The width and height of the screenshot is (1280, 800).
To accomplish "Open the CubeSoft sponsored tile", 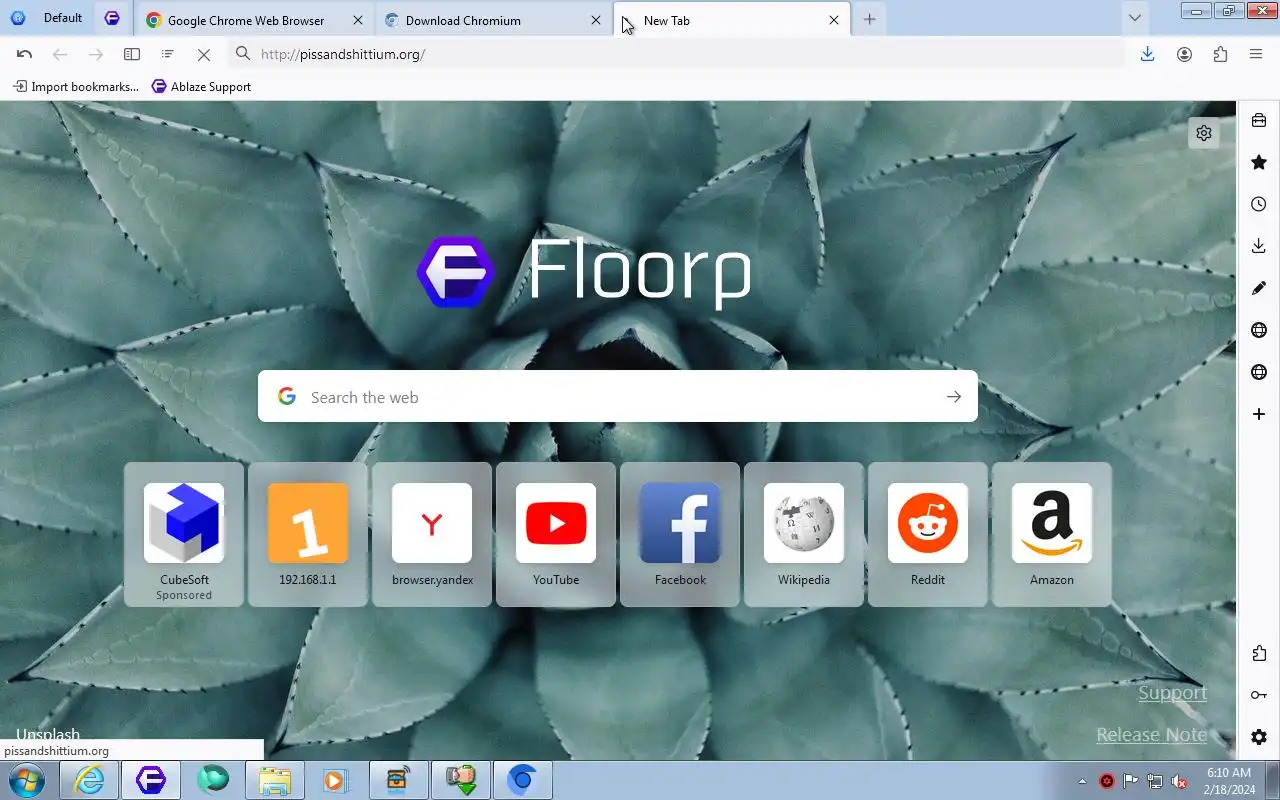I will pos(184,534).
